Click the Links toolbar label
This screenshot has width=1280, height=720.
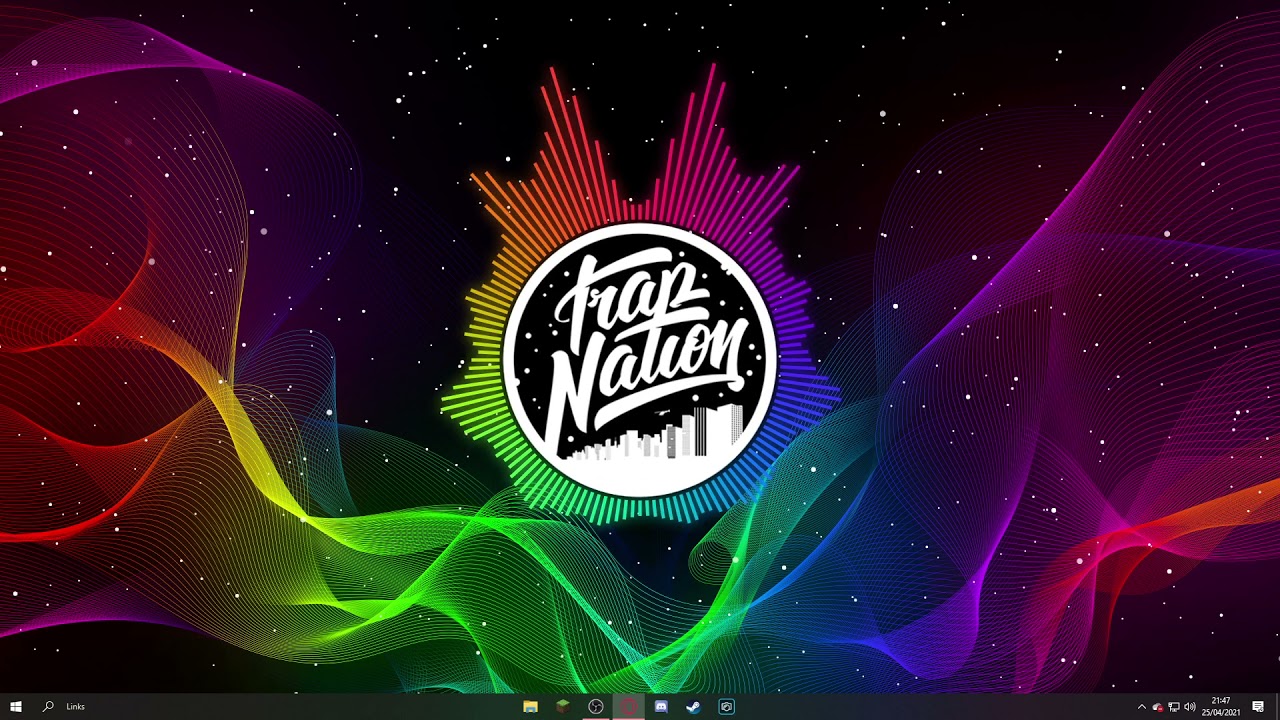pos(76,707)
